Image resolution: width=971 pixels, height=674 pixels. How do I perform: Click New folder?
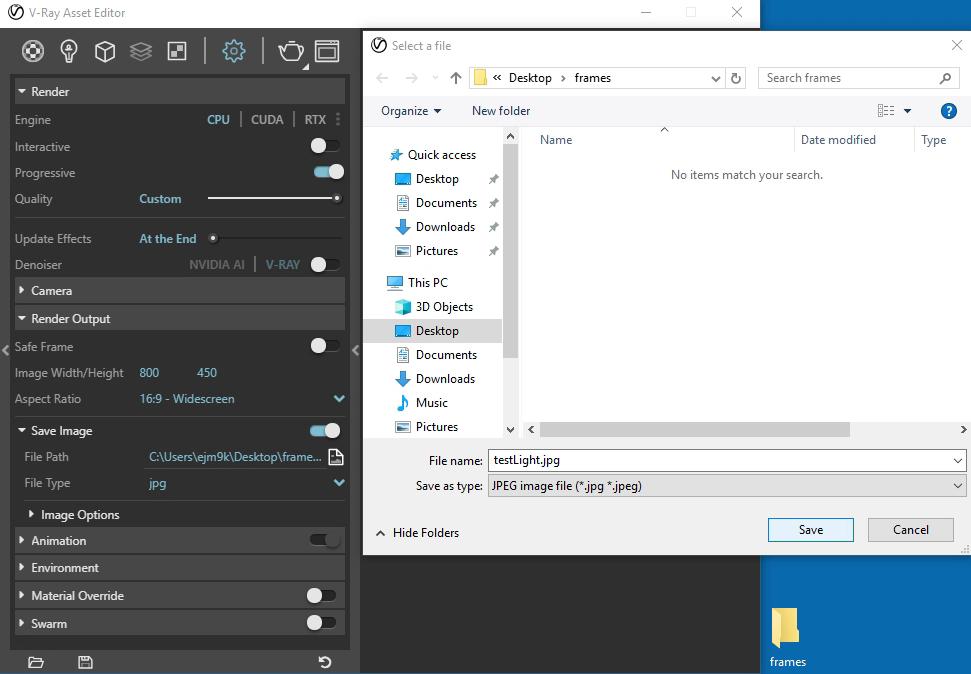[x=501, y=111]
